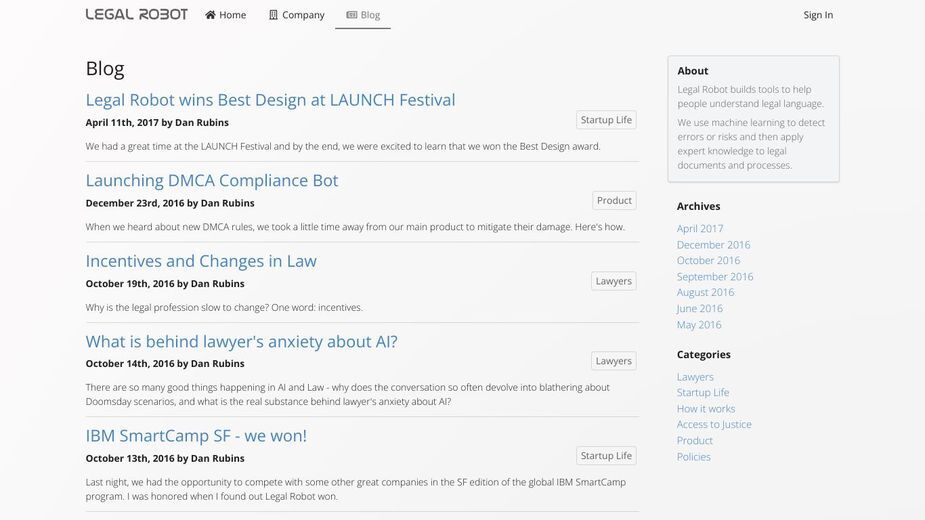Click the Product tag on the DMCA post
The image size is (925, 520).
pyautogui.click(x=614, y=200)
